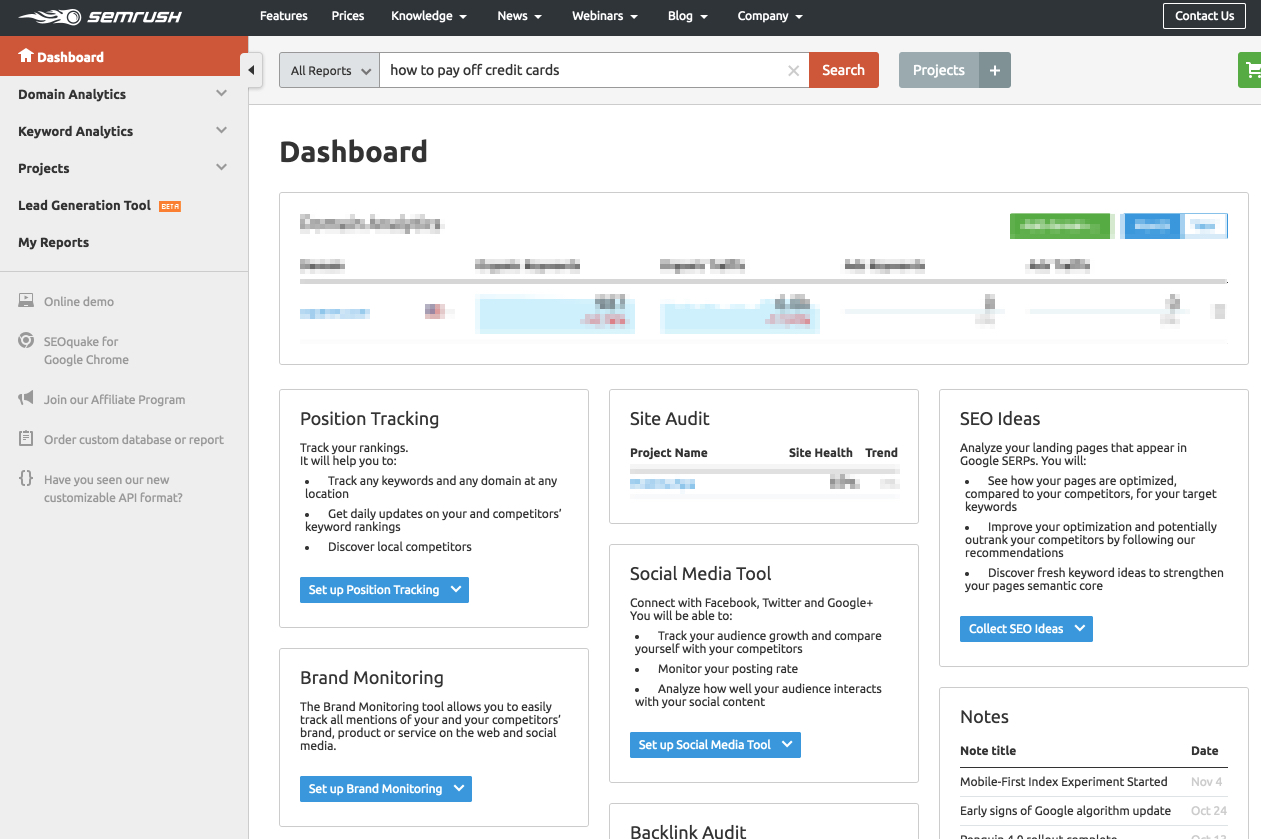Click the Online demo monitor icon
This screenshot has height=839, width=1261.
tap(26, 300)
